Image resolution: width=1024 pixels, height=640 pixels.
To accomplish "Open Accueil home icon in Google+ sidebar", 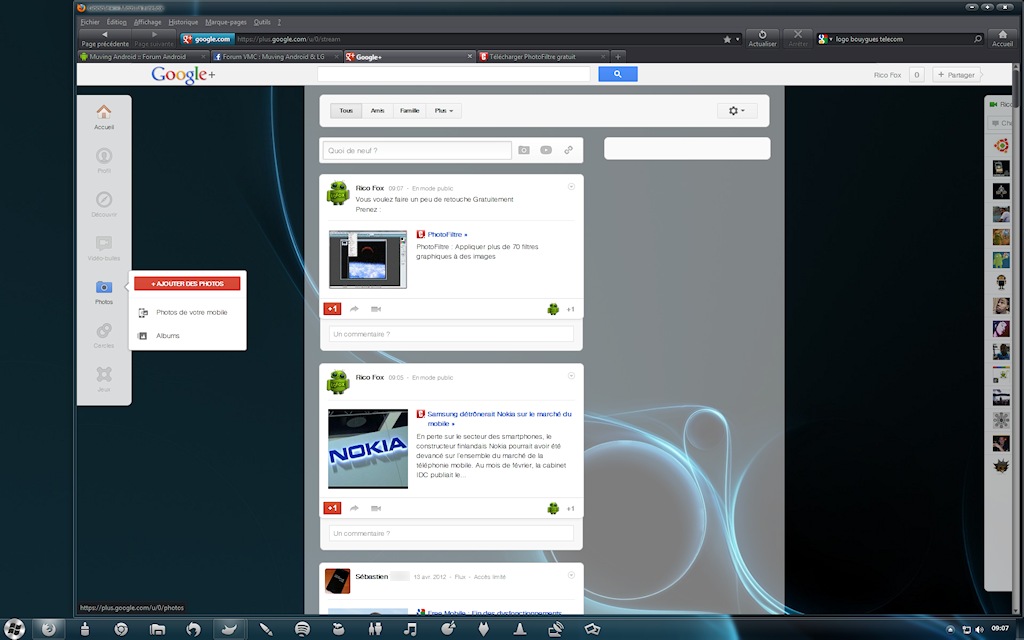I will [104, 112].
